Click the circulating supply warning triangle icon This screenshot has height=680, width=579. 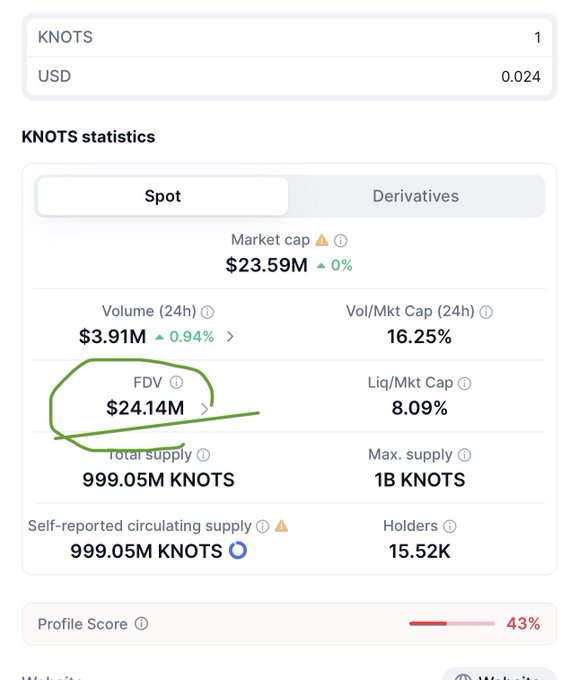pos(281,526)
